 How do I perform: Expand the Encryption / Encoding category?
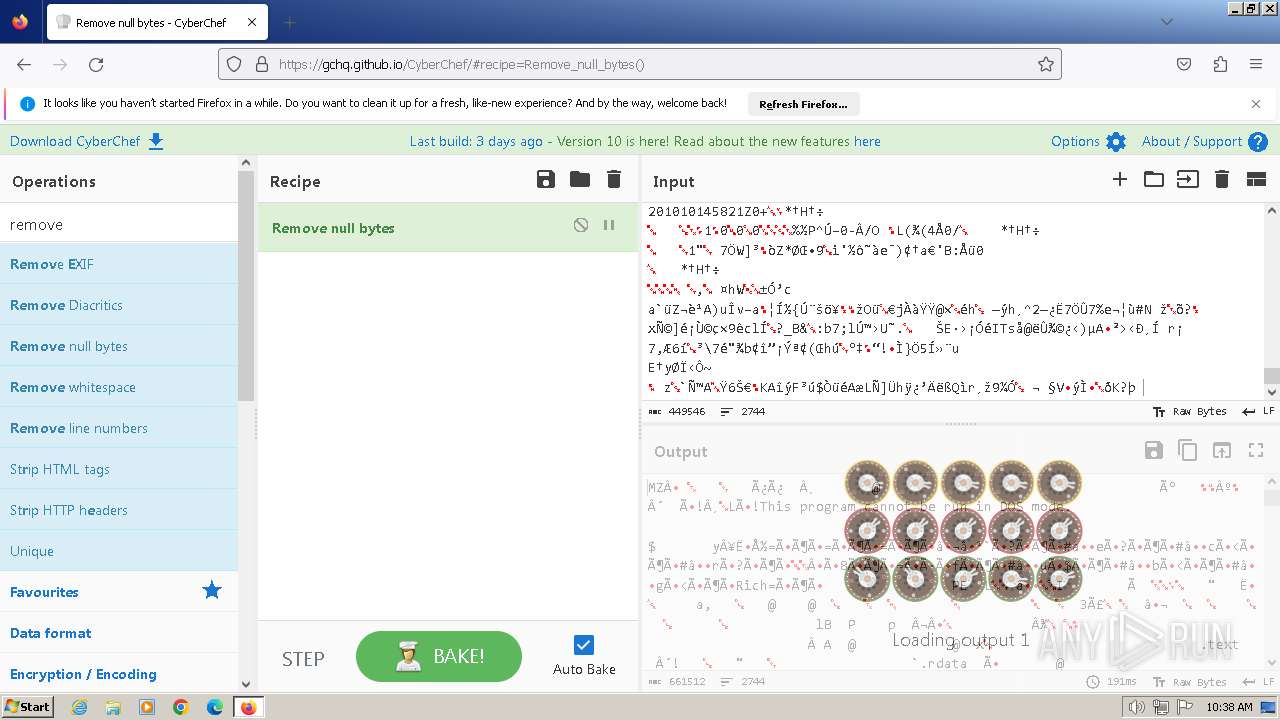click(119, 674)
